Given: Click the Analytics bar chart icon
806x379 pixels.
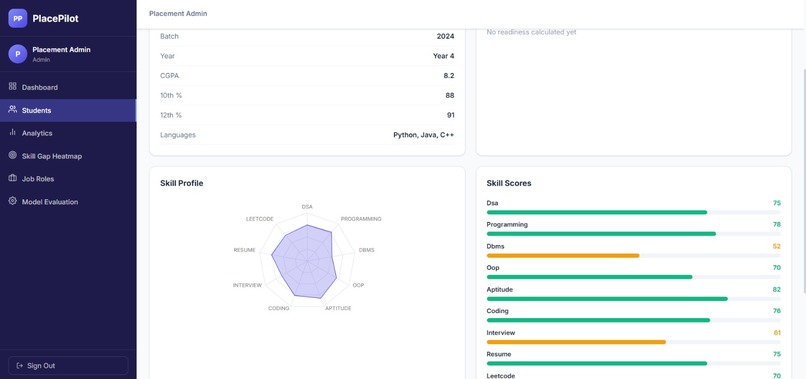Looking at the screenshot, I should (13, 132).
